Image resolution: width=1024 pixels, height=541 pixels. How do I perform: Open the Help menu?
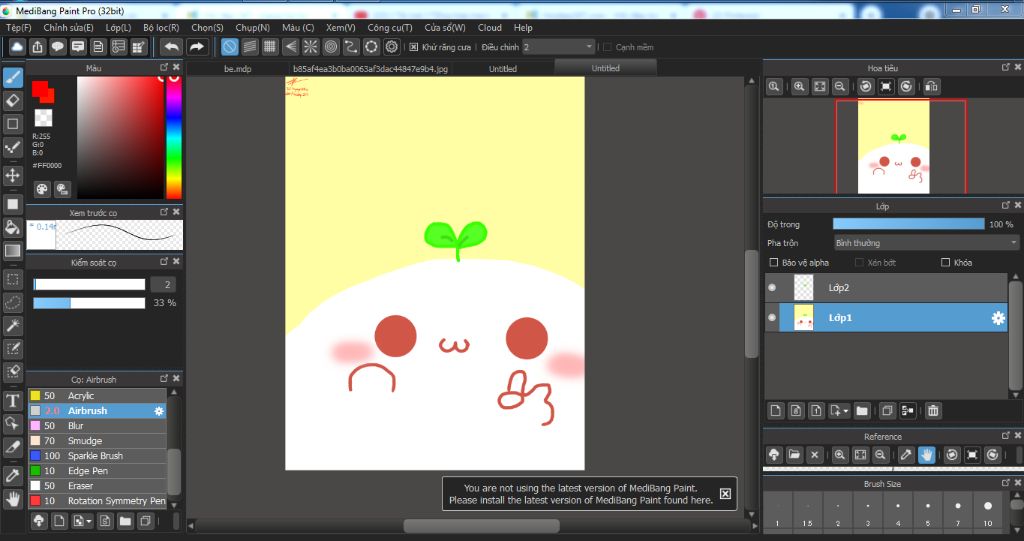pos(523,27)
